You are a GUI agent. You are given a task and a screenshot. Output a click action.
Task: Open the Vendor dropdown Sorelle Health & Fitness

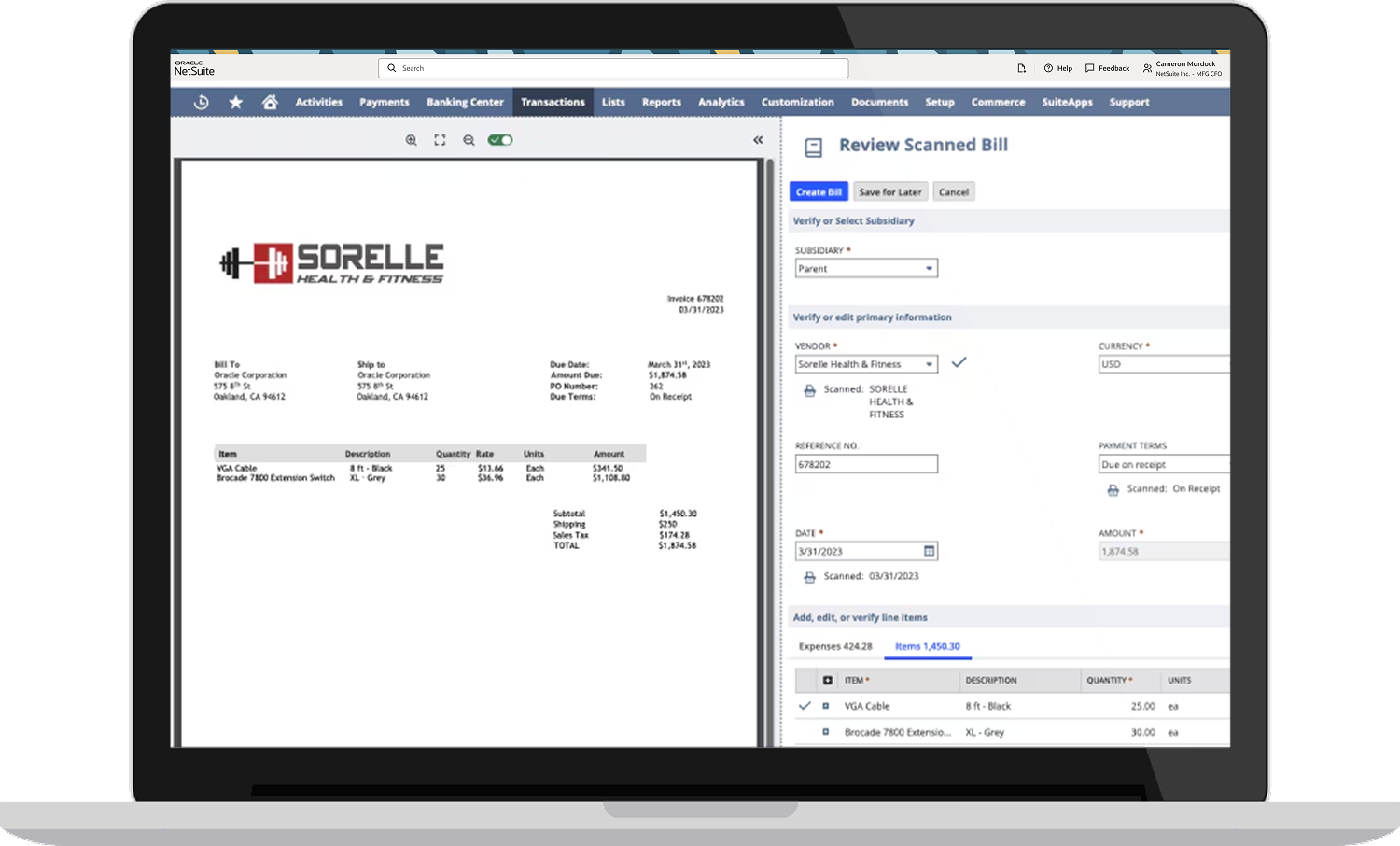pyautogui.click(x=866, y=364)
